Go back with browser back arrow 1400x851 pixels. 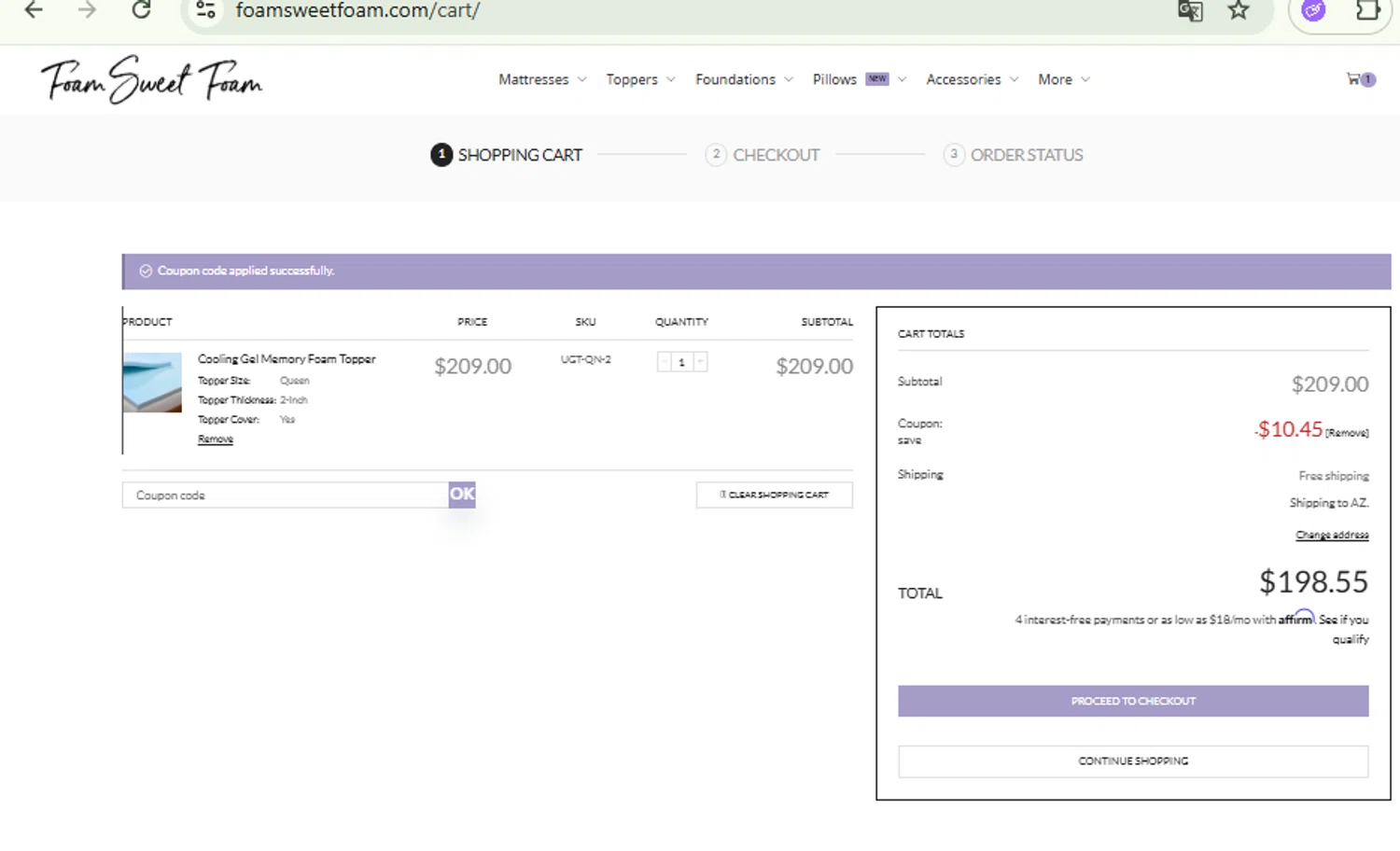(34, 10)
